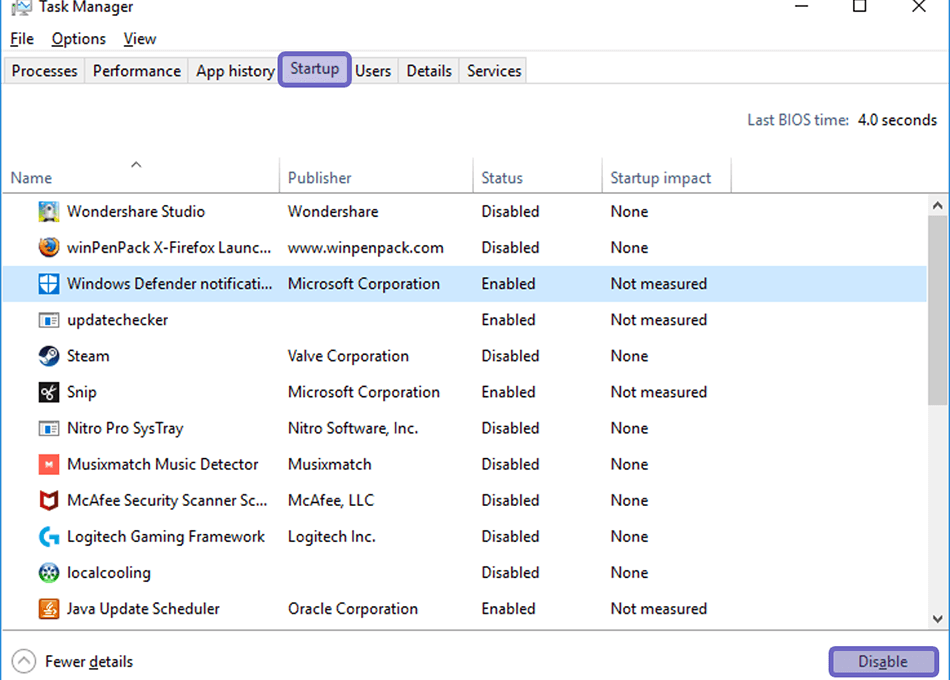Click the localcooling app icon

tap(48, 573)
